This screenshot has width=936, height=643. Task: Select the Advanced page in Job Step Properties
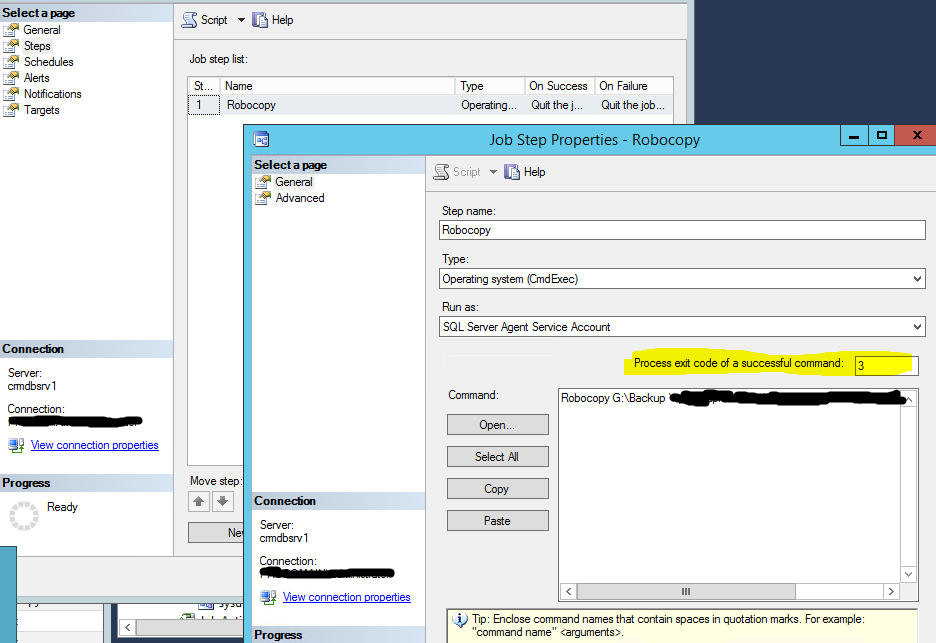299,198
